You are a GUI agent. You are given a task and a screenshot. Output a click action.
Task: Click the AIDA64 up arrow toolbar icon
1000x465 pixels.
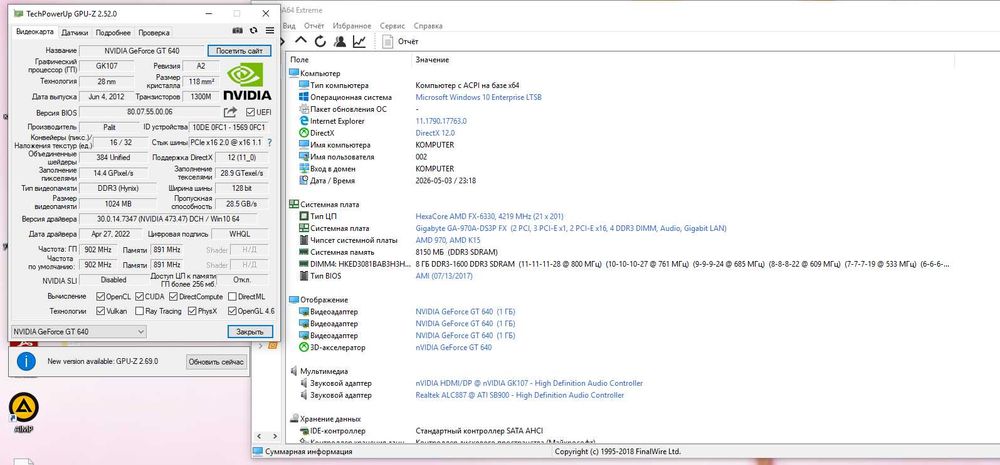tap(301, 41)
